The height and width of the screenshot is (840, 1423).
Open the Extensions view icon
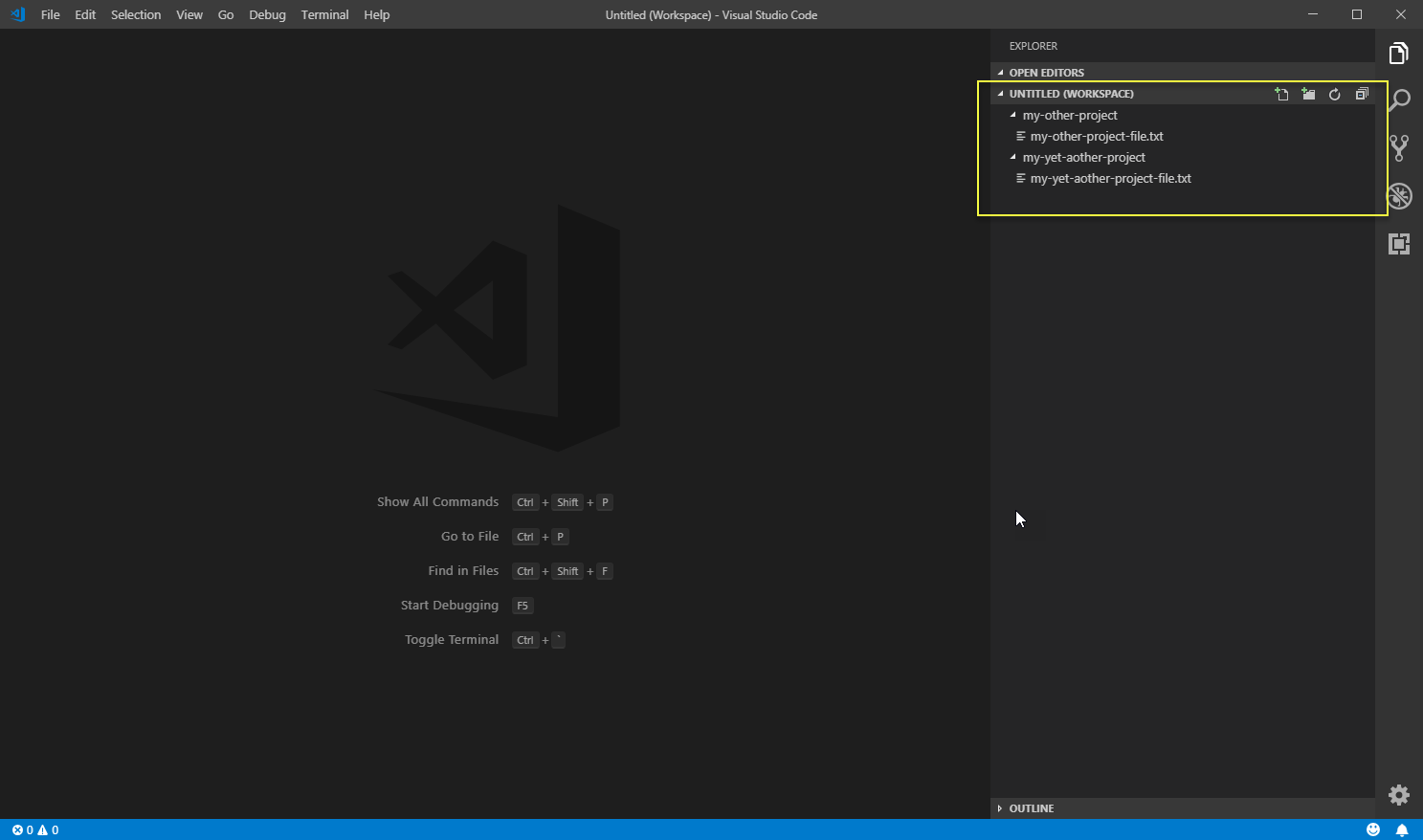click(1398, 244)
